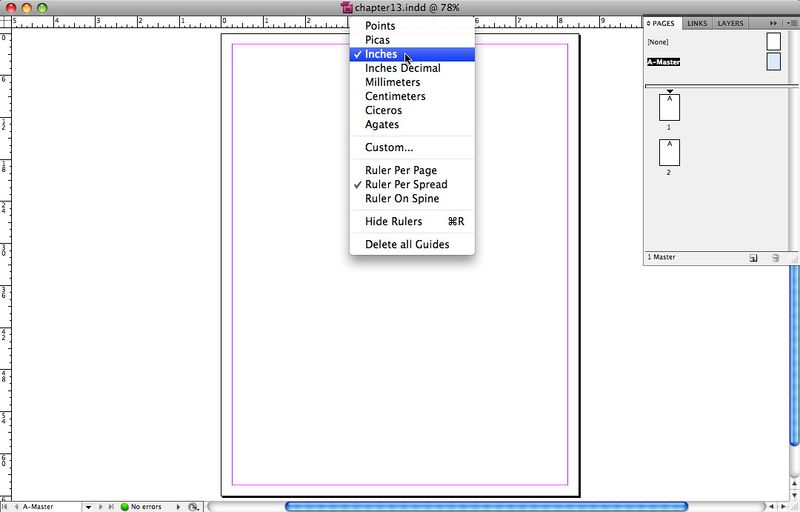
Task: Open the page selector dropdown arrow
Action: point(88,507)
